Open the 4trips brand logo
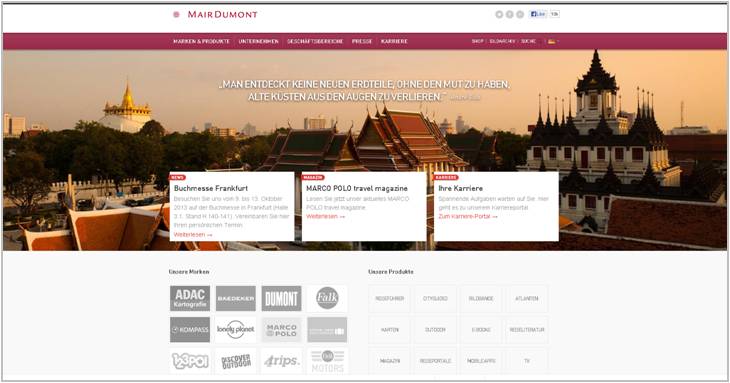The image size is (730, 383). (281, 361)
